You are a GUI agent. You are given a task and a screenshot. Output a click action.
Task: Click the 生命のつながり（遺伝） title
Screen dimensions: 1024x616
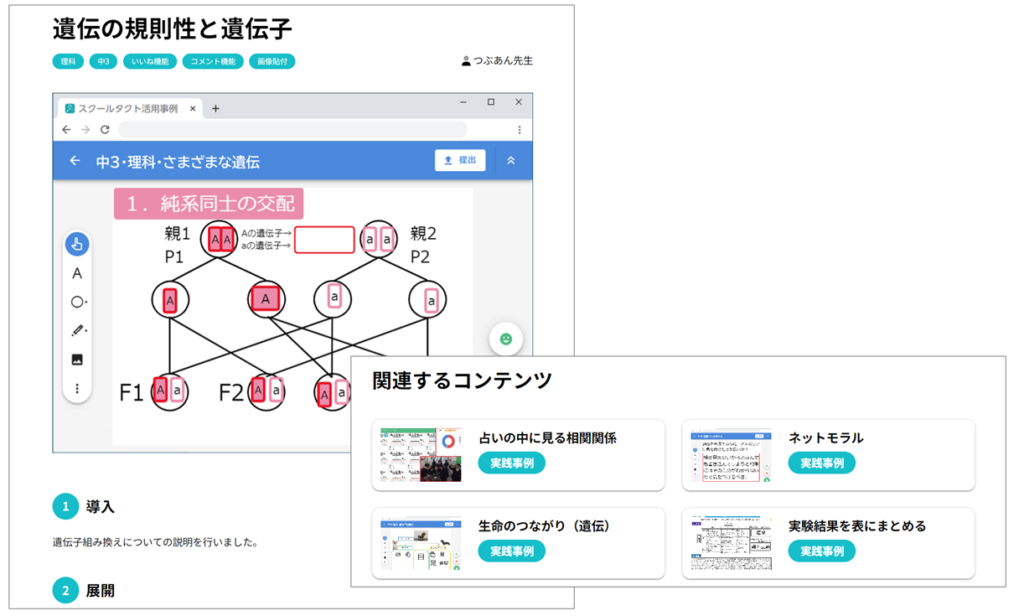pos(545,526)
